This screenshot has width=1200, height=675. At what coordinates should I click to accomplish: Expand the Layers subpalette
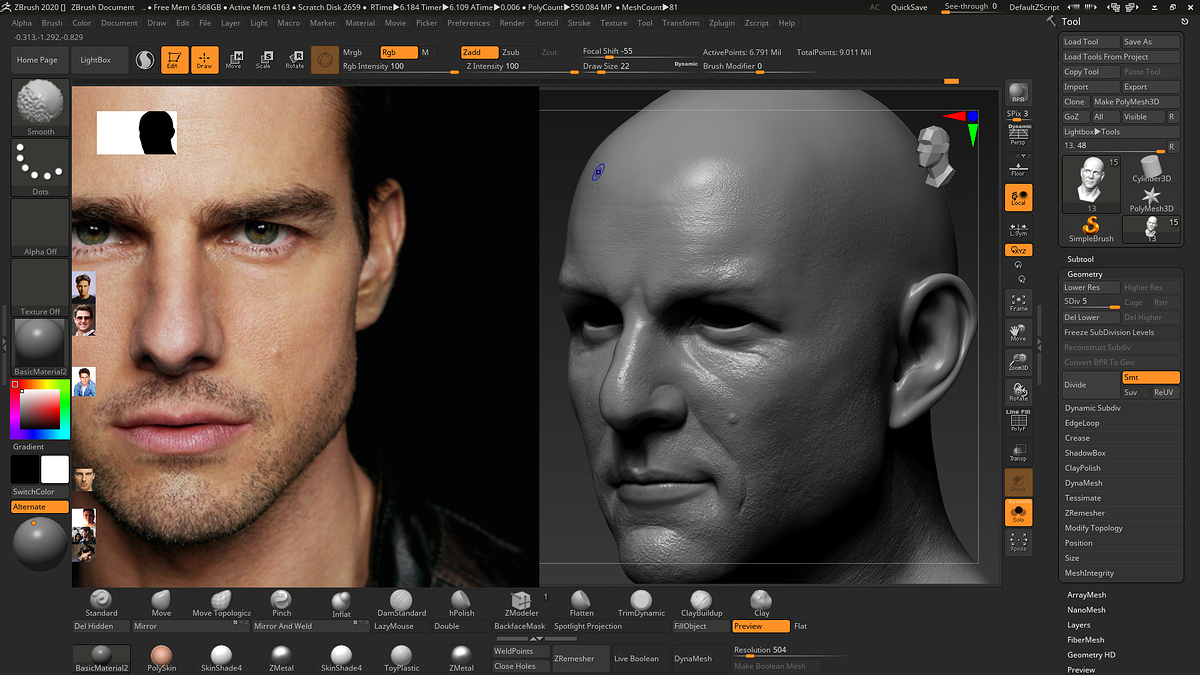(x=1079, y=625)
